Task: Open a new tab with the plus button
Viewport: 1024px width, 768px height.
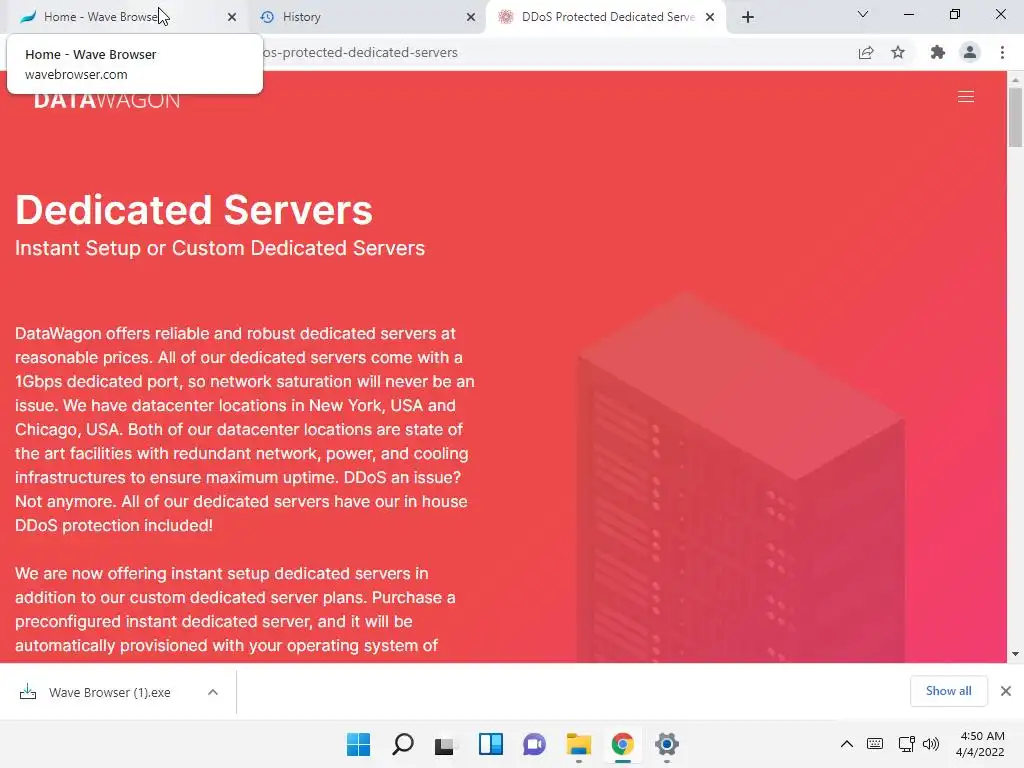Action: coord(748,17)
